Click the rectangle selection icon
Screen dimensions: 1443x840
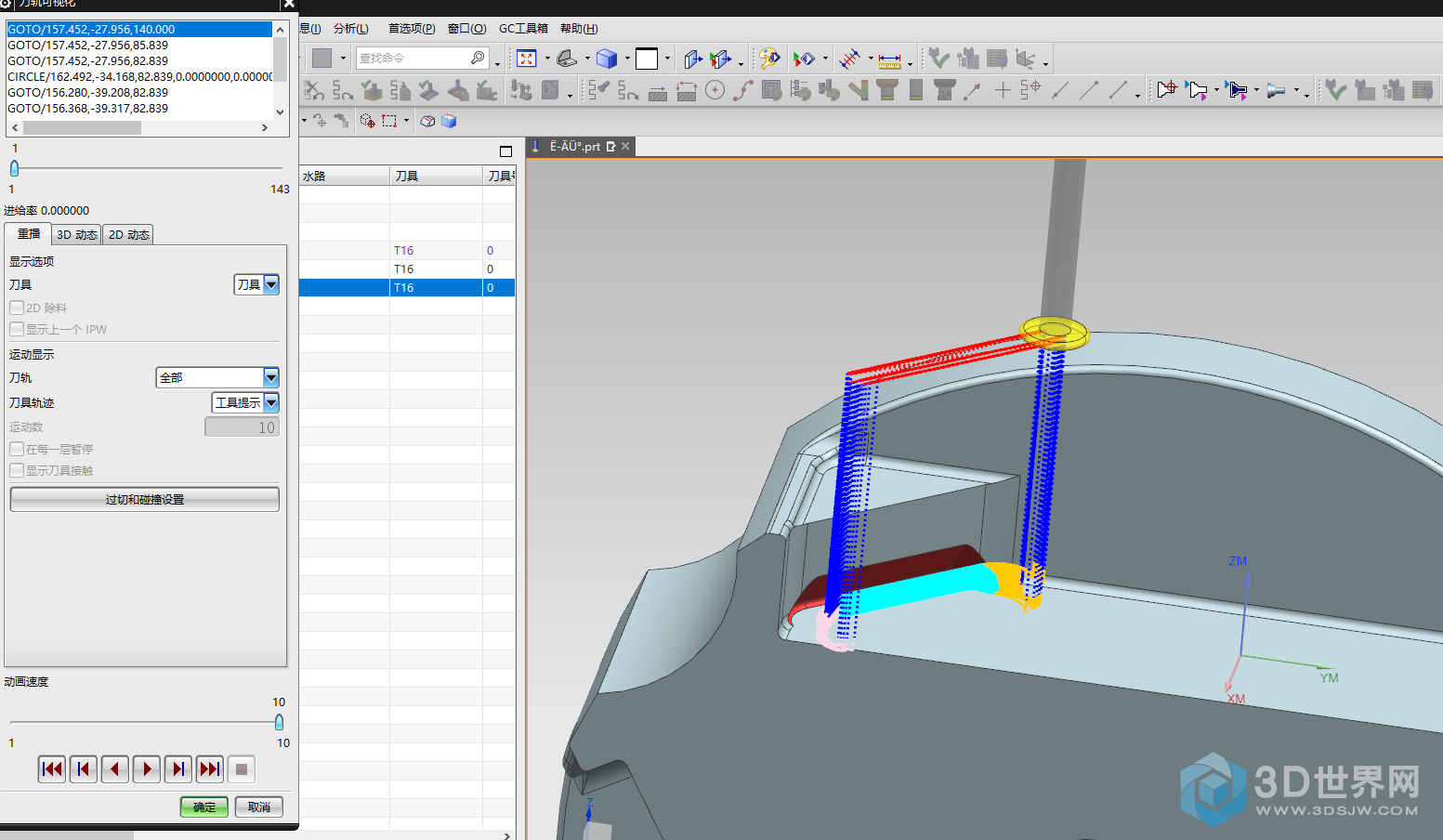[x=389, y=121]
